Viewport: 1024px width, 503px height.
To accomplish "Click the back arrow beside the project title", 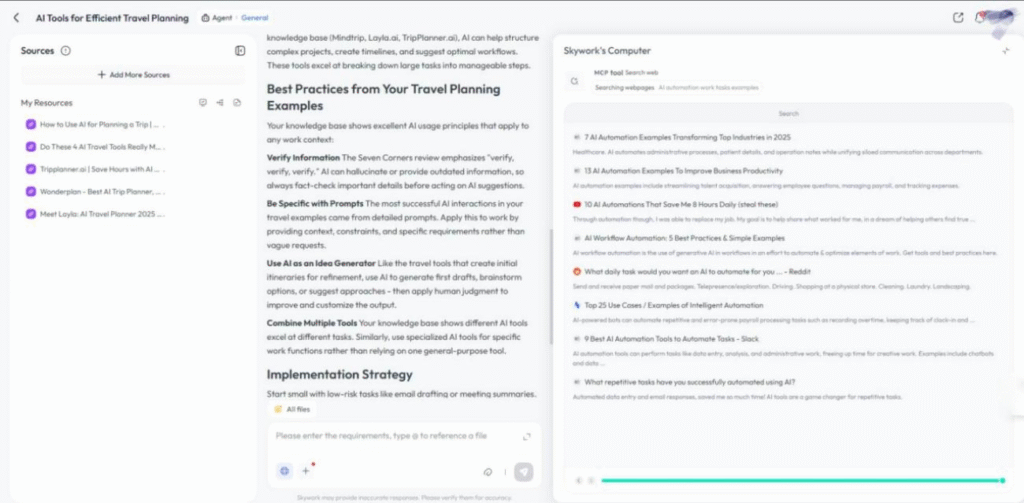I will coord(16,17).
